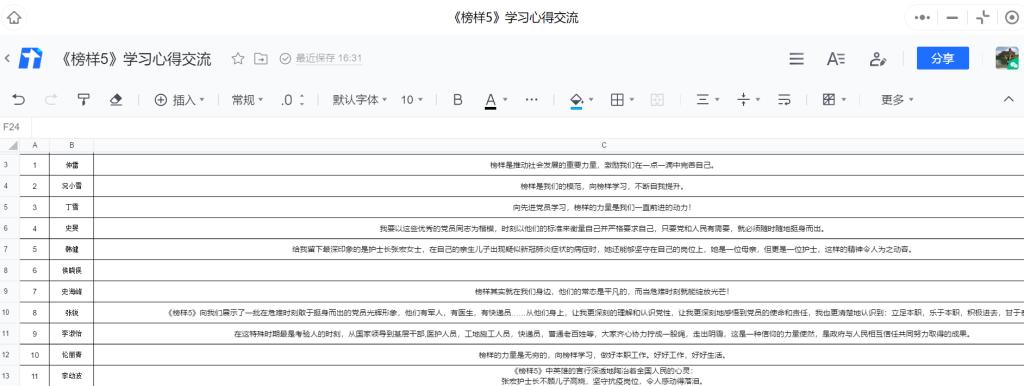
Task: Click the undo arrow icon
Action: coord(19,99)
